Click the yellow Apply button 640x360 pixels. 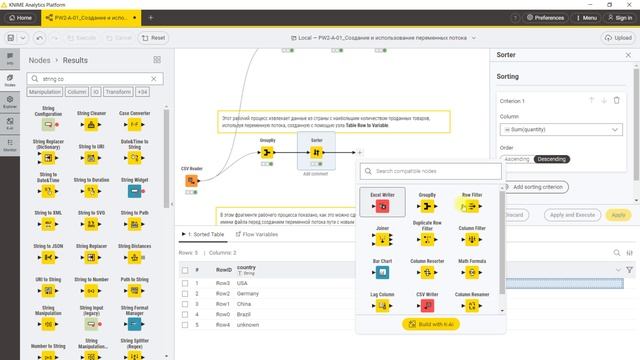pos(618,215)
